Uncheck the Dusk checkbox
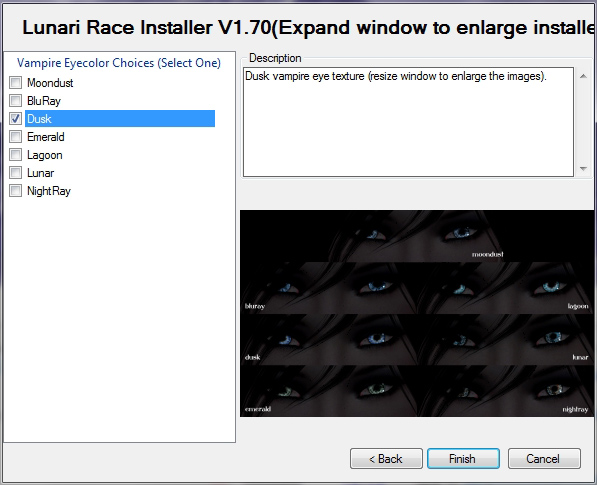This screenshot has width=597, height=485. (x=16, y=118)
